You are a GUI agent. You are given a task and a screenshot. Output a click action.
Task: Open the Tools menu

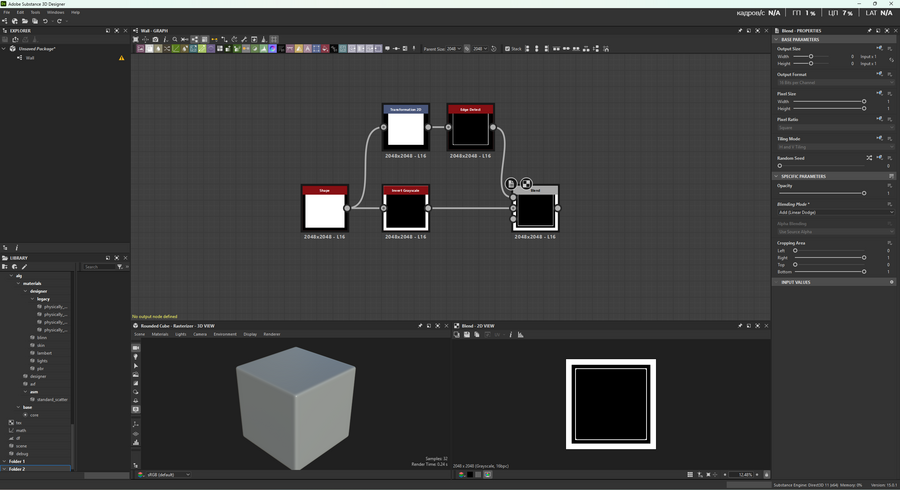point(35,12)
